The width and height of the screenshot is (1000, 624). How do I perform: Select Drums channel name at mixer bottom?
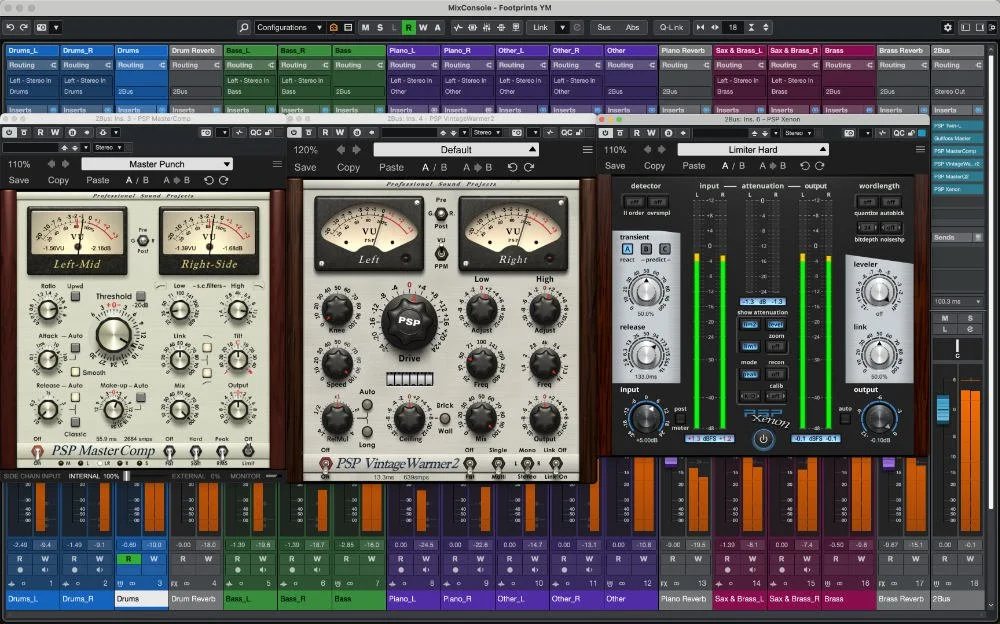[141, 598]
